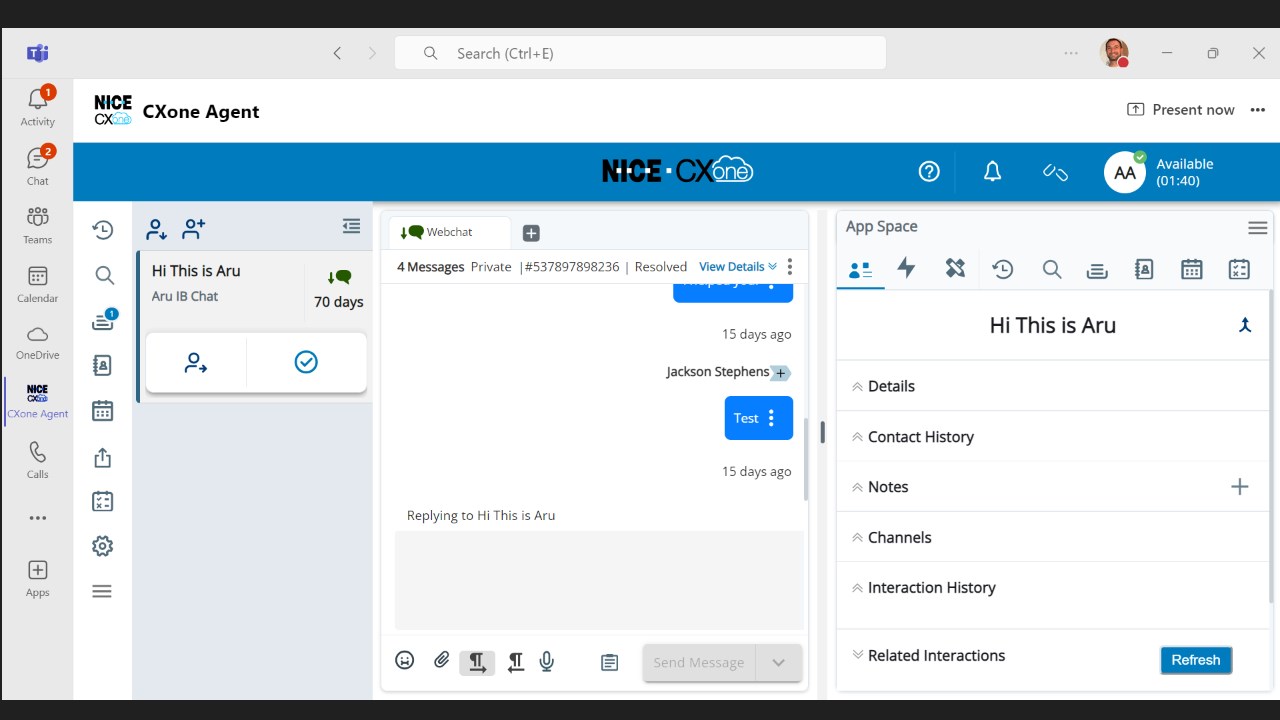The width and height of the screenshot is (1280, 720).
Task: Click Present now button
Action: tap(1181, 110)
